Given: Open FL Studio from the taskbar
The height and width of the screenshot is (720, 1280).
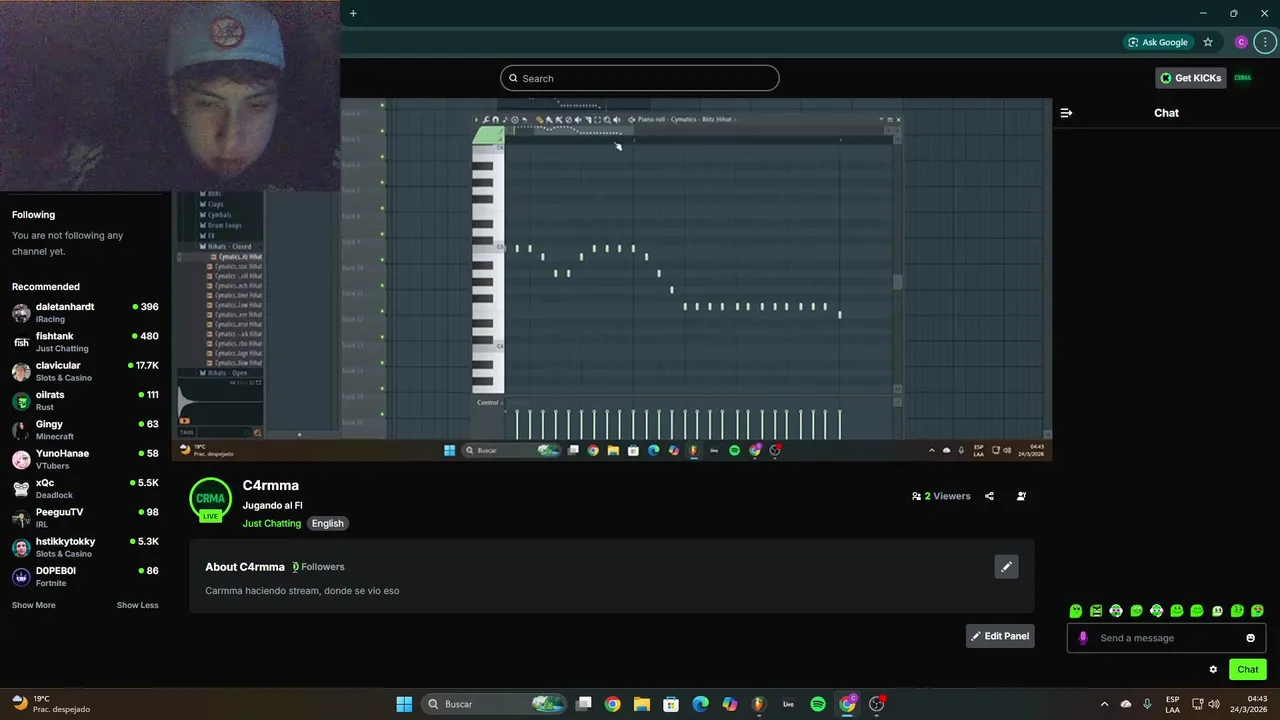Looking at the screenshot, I should 759,704.
